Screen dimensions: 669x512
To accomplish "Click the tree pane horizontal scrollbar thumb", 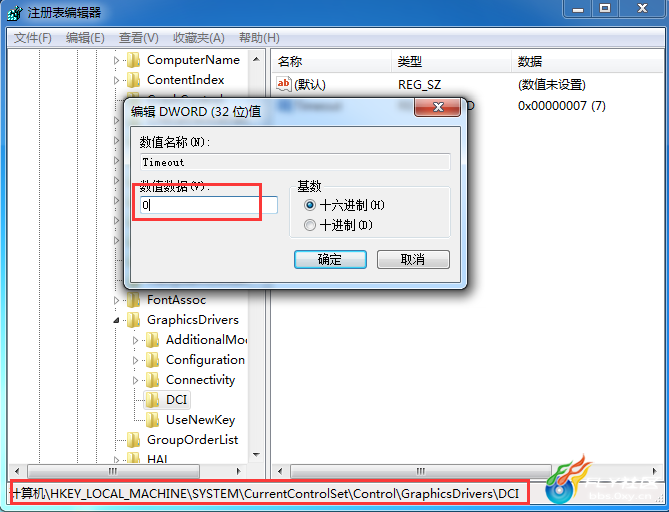I will click(113, 471).
